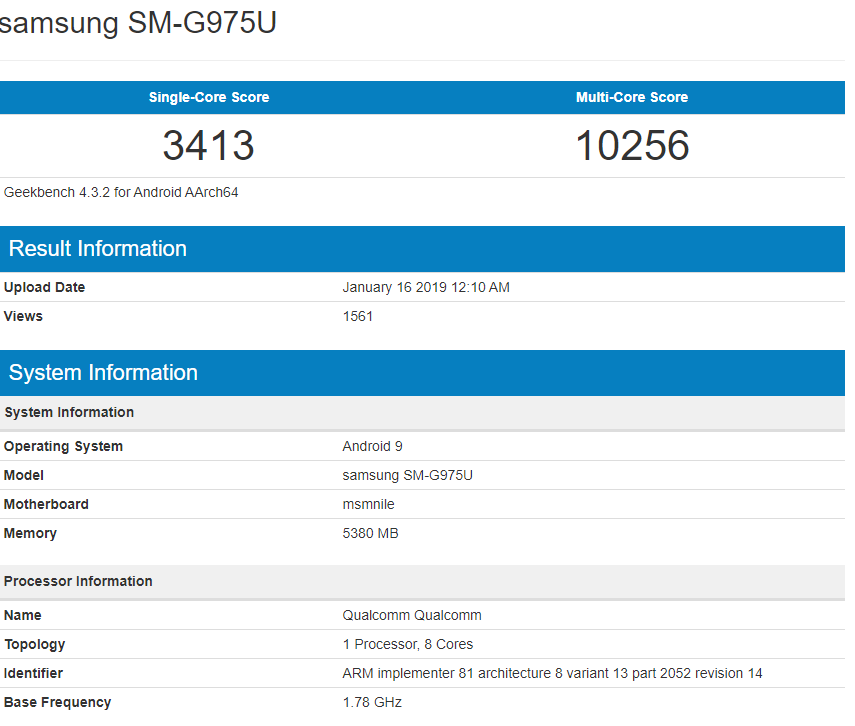Image resolution: width=855 pixels, height=726 pixels.
Task: Click the Android 9 value
Action: pos(372,446)
